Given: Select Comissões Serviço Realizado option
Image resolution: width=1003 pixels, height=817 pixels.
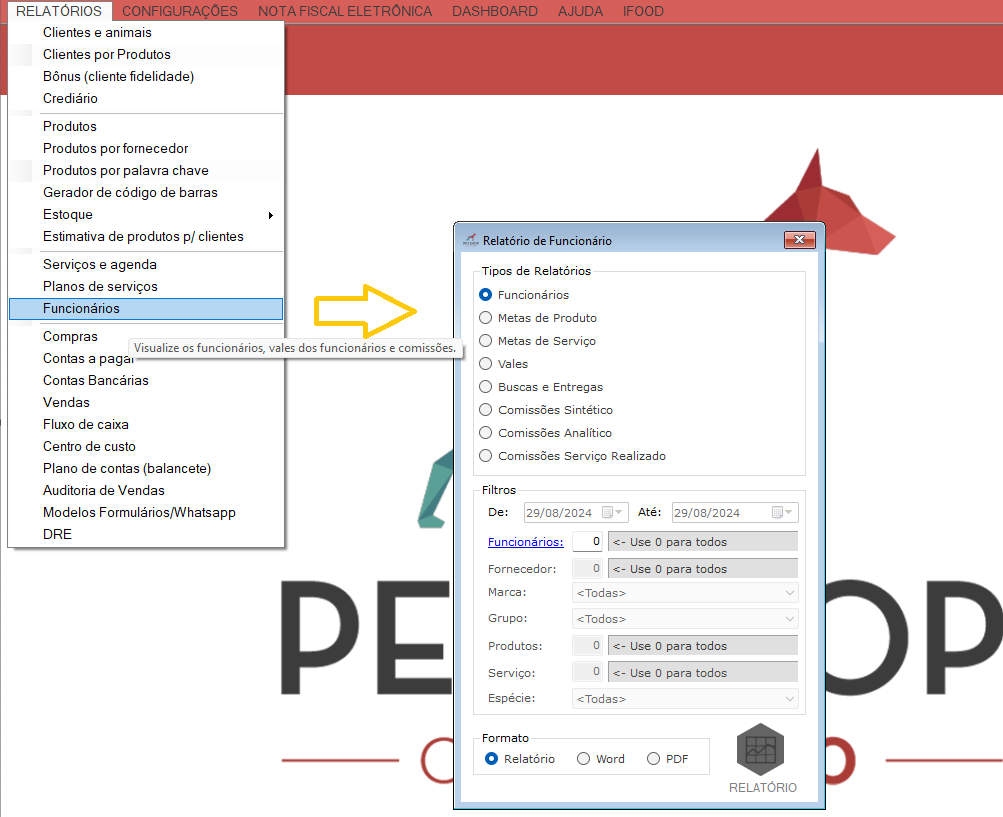Looking at the screenshot, I should pos(486,456).
